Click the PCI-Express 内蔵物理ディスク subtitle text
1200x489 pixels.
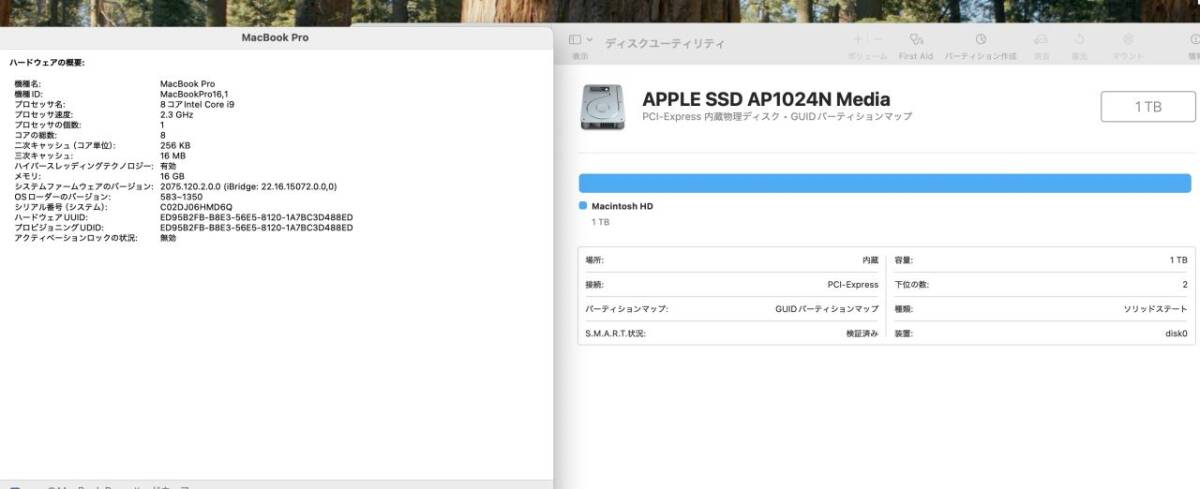777,117
